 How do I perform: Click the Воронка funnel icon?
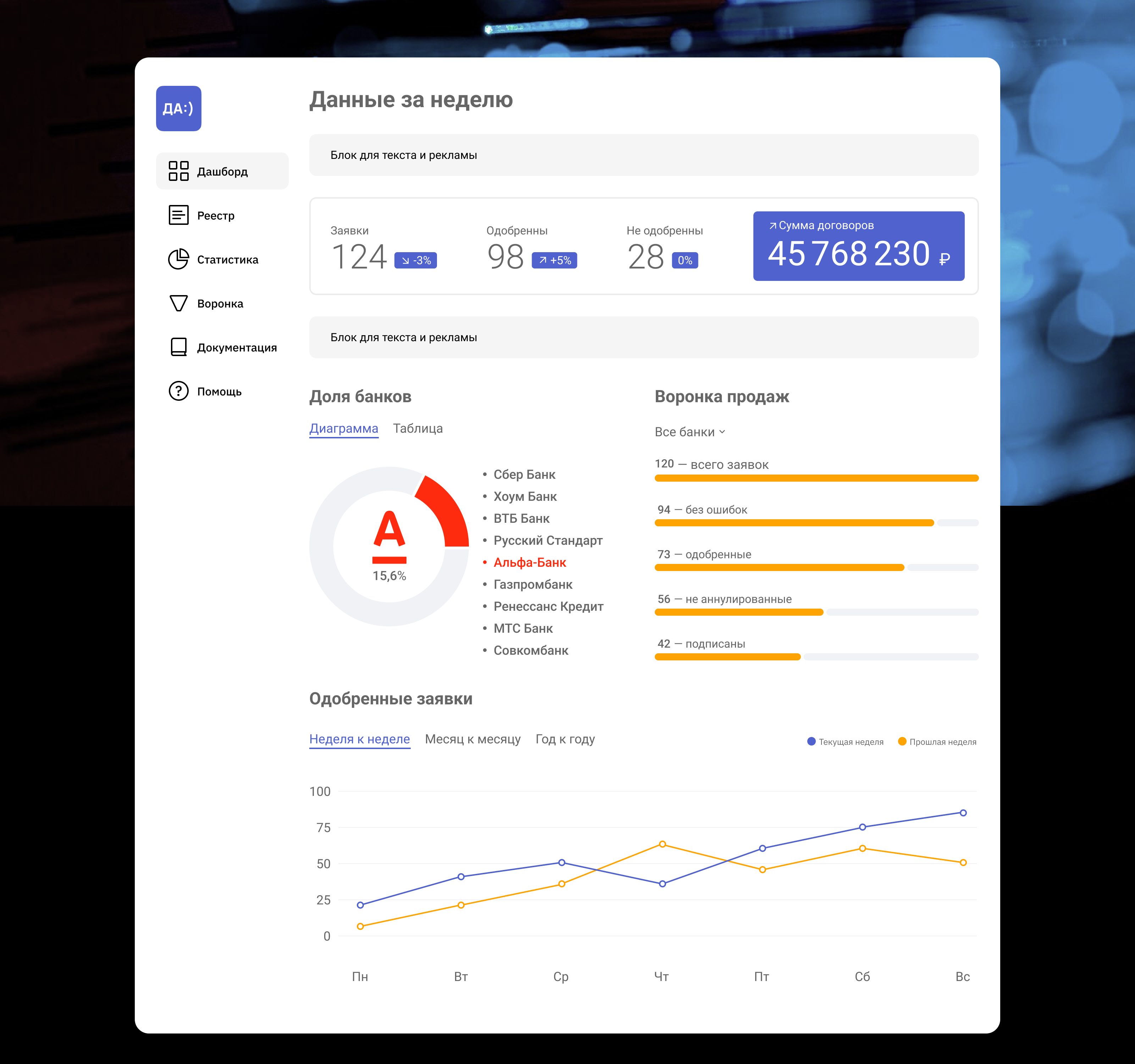click(178, 303)
